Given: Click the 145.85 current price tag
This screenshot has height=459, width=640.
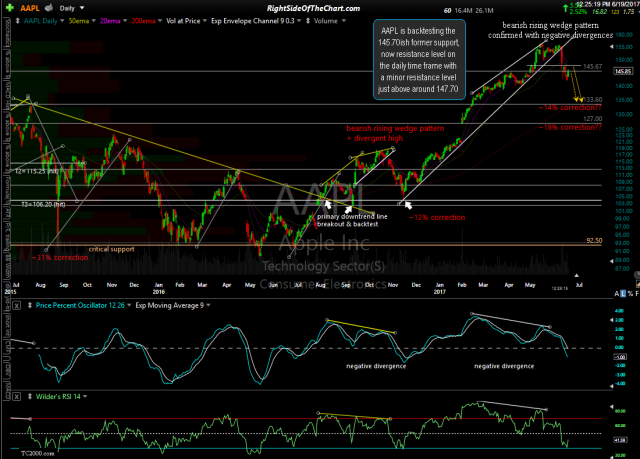Looking at the screenshot, I should click(623, 71).
